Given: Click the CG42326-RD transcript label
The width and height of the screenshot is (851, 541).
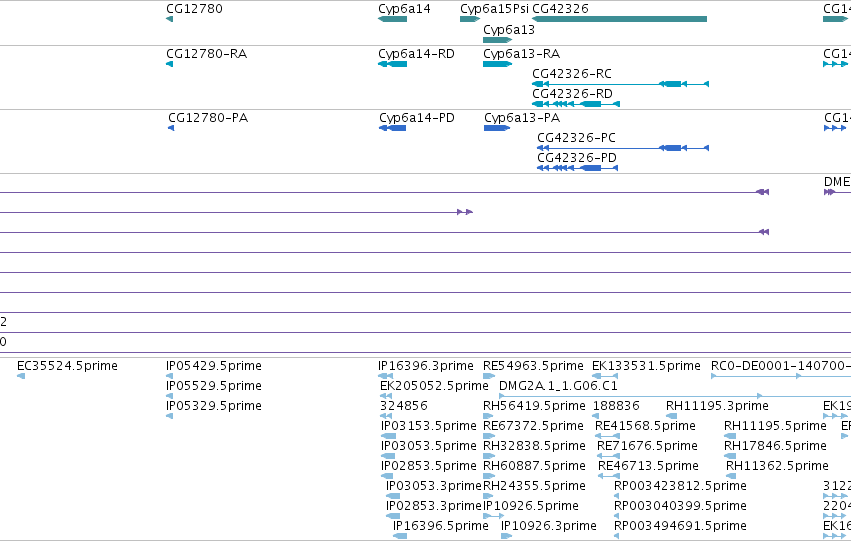Looking at the screenshot, I should coord(572,94).
